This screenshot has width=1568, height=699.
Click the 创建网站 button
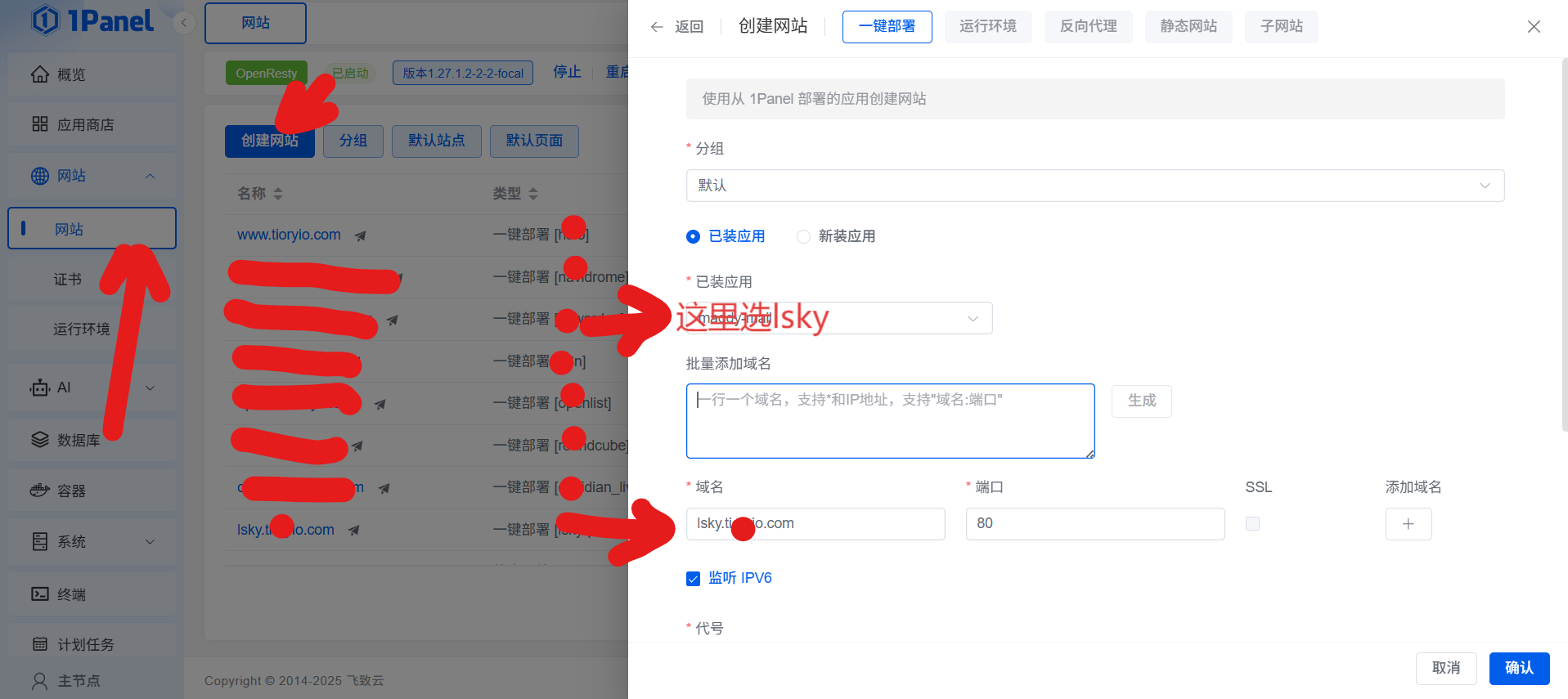(x=270, y=141)
